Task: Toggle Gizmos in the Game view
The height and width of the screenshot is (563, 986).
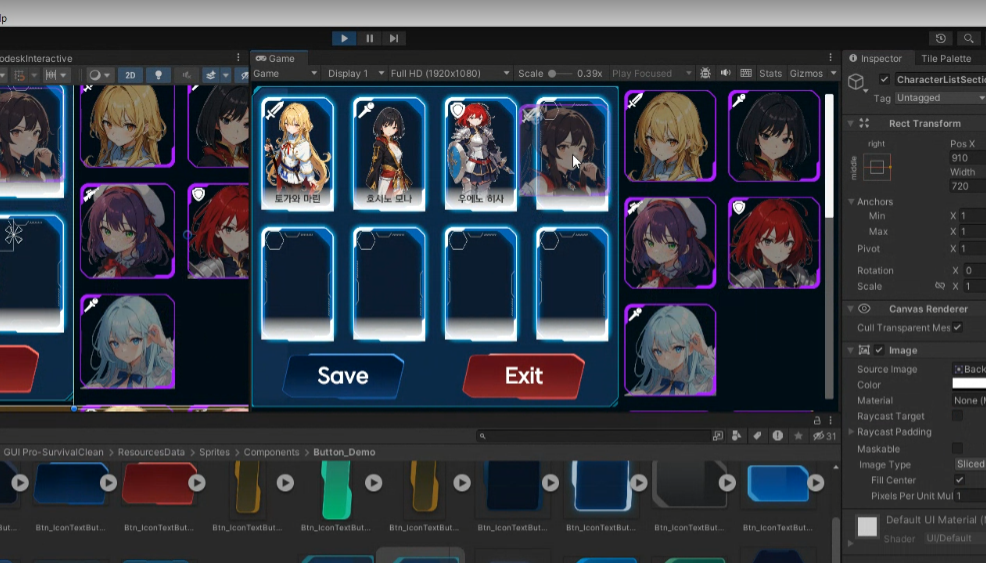Action: tap(806, 74)
